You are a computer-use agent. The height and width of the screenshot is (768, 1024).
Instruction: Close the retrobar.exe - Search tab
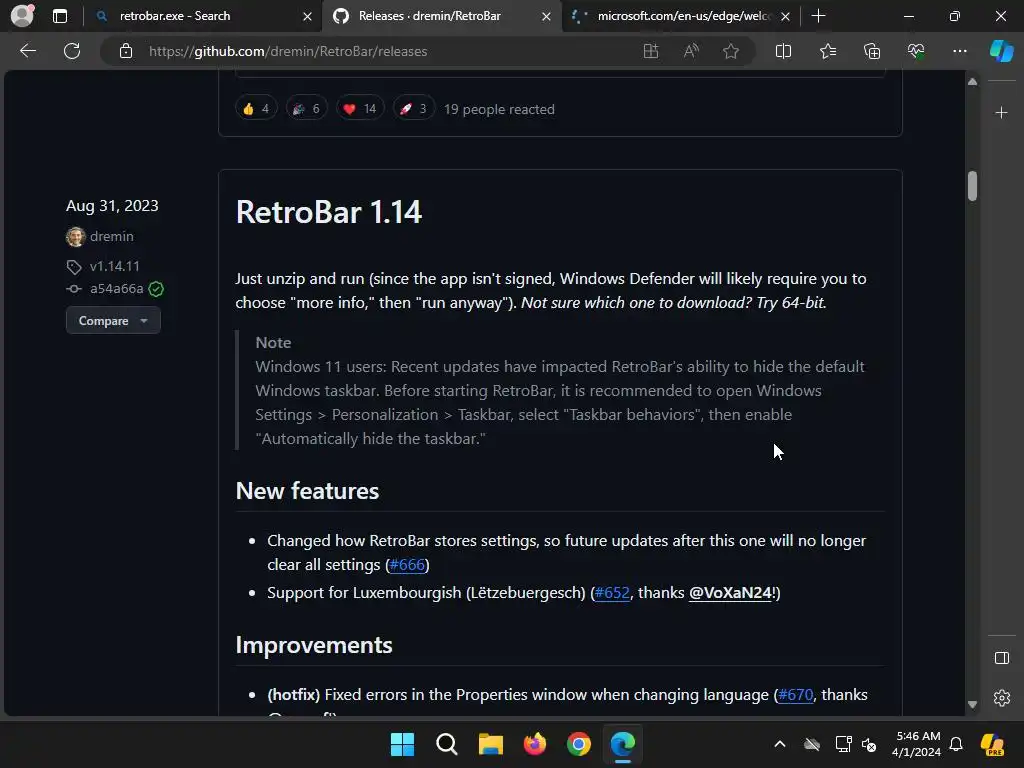click(x=307, y=16)
